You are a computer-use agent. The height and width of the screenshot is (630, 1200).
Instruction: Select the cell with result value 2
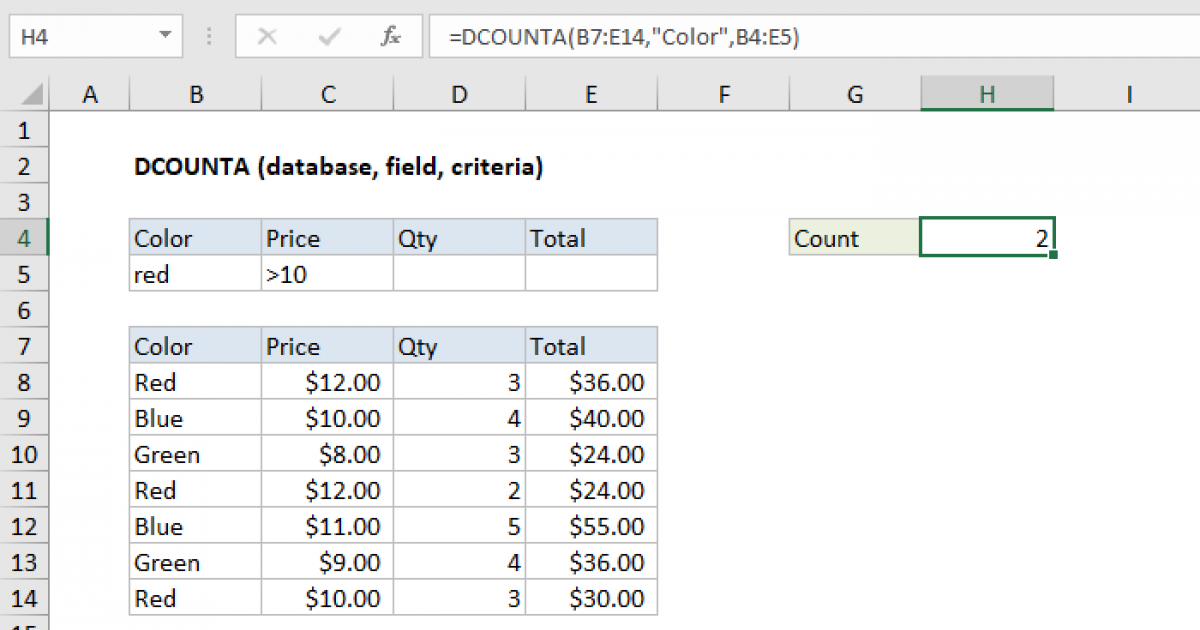(987, 238)
